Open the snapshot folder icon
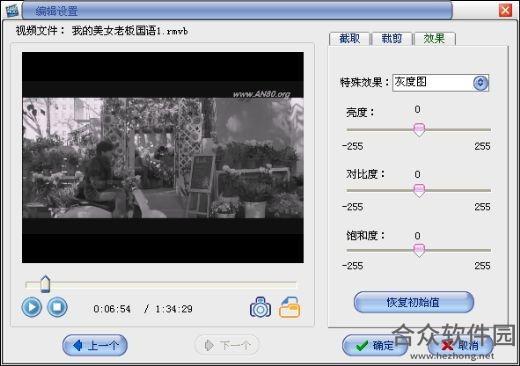 point(289,307)
